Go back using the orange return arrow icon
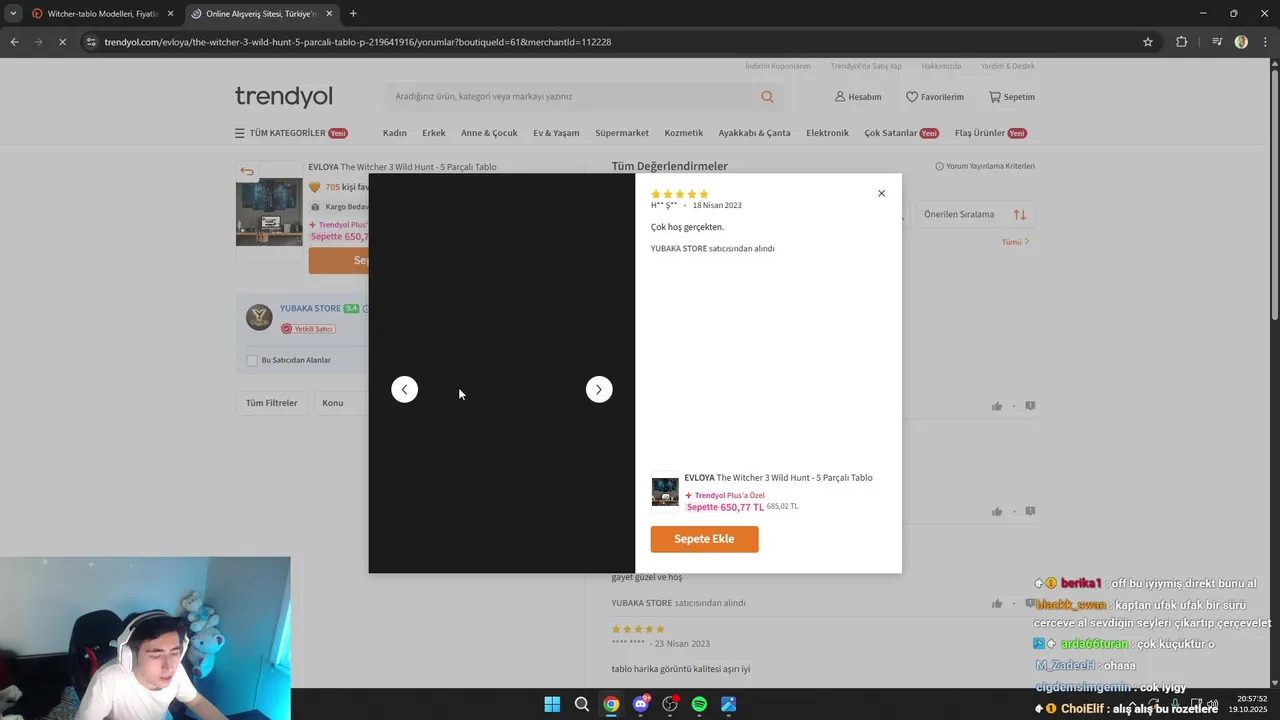This screenshot has width=1280, height=720. click(247, 171)
